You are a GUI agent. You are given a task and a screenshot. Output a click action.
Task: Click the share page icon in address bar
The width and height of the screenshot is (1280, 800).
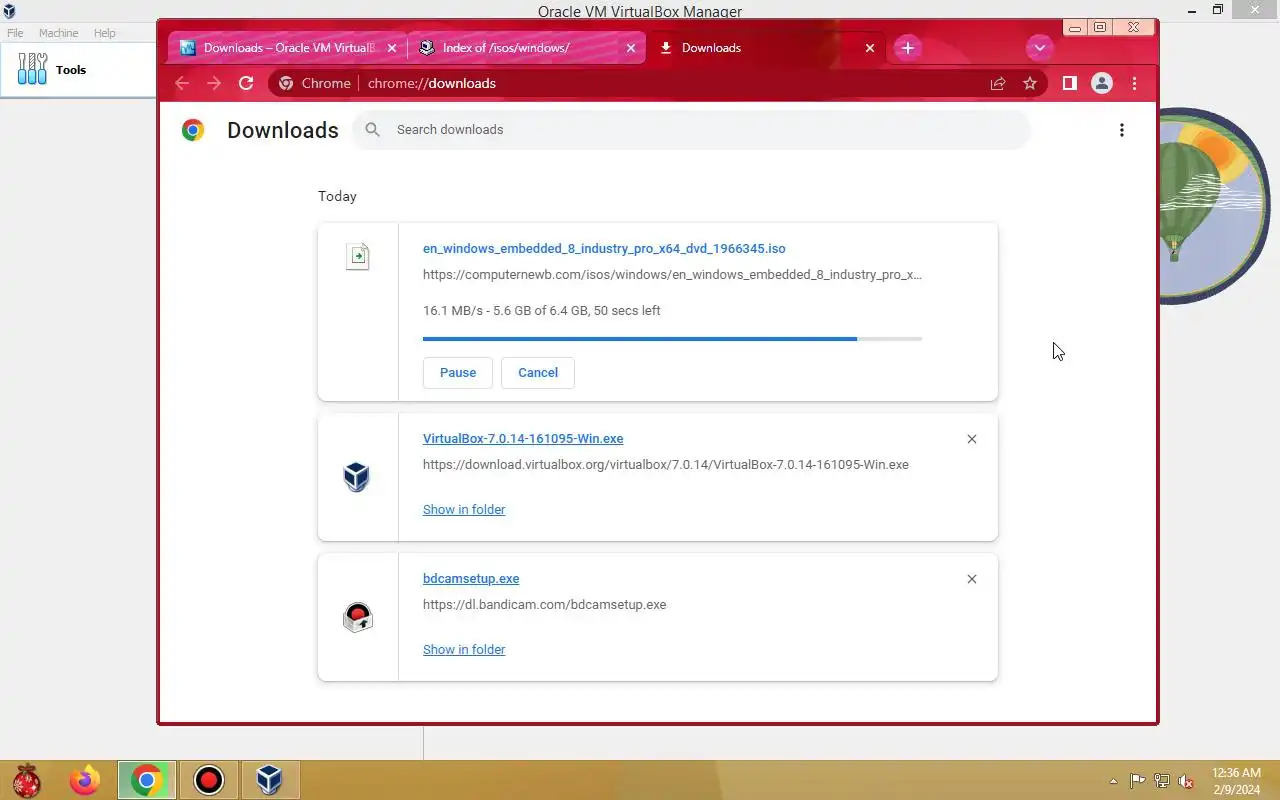[x=998, y=84]
